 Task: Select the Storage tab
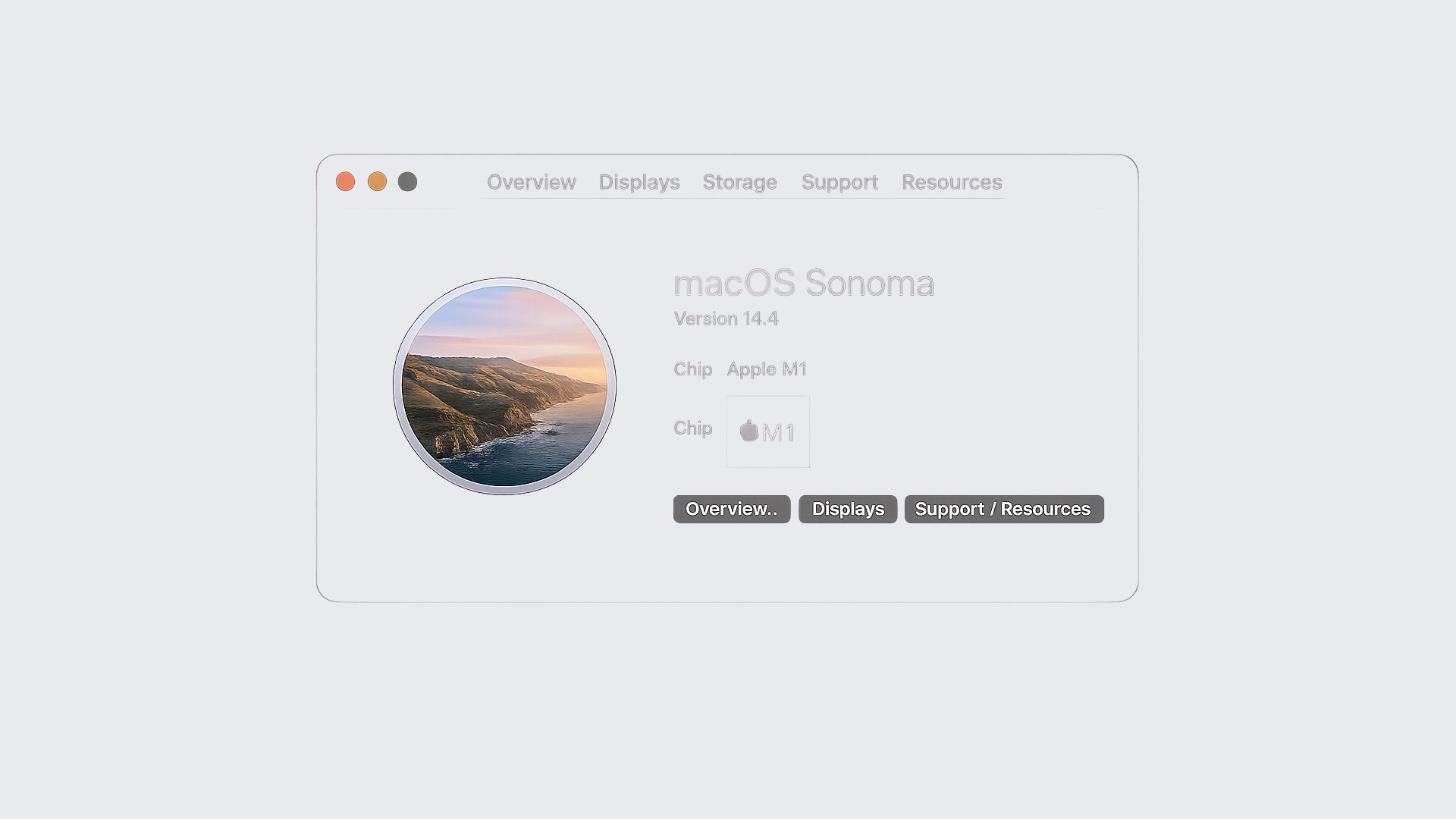click(x=739, y=182)
